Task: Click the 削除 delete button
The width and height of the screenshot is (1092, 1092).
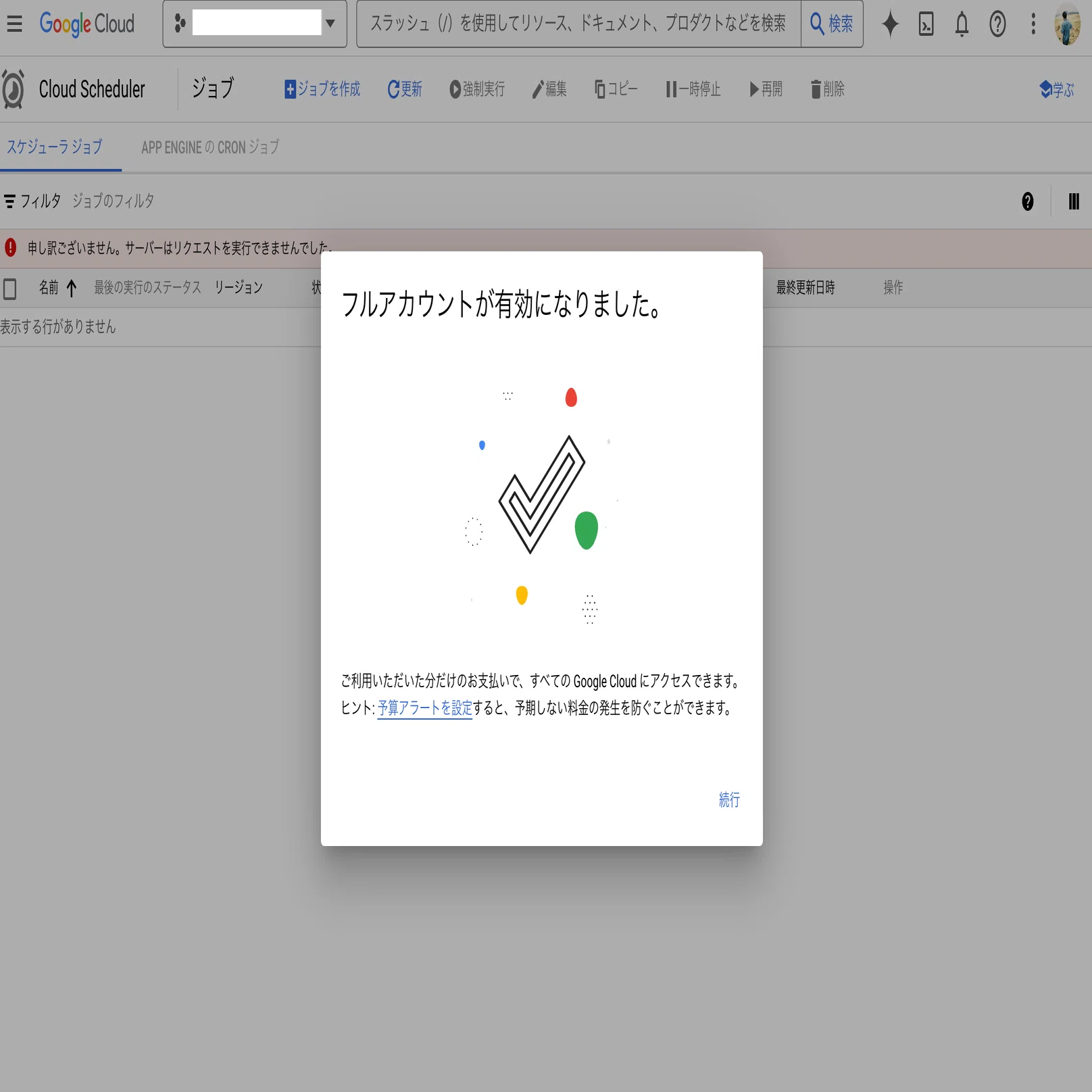Action: click(x=828, y=89)
